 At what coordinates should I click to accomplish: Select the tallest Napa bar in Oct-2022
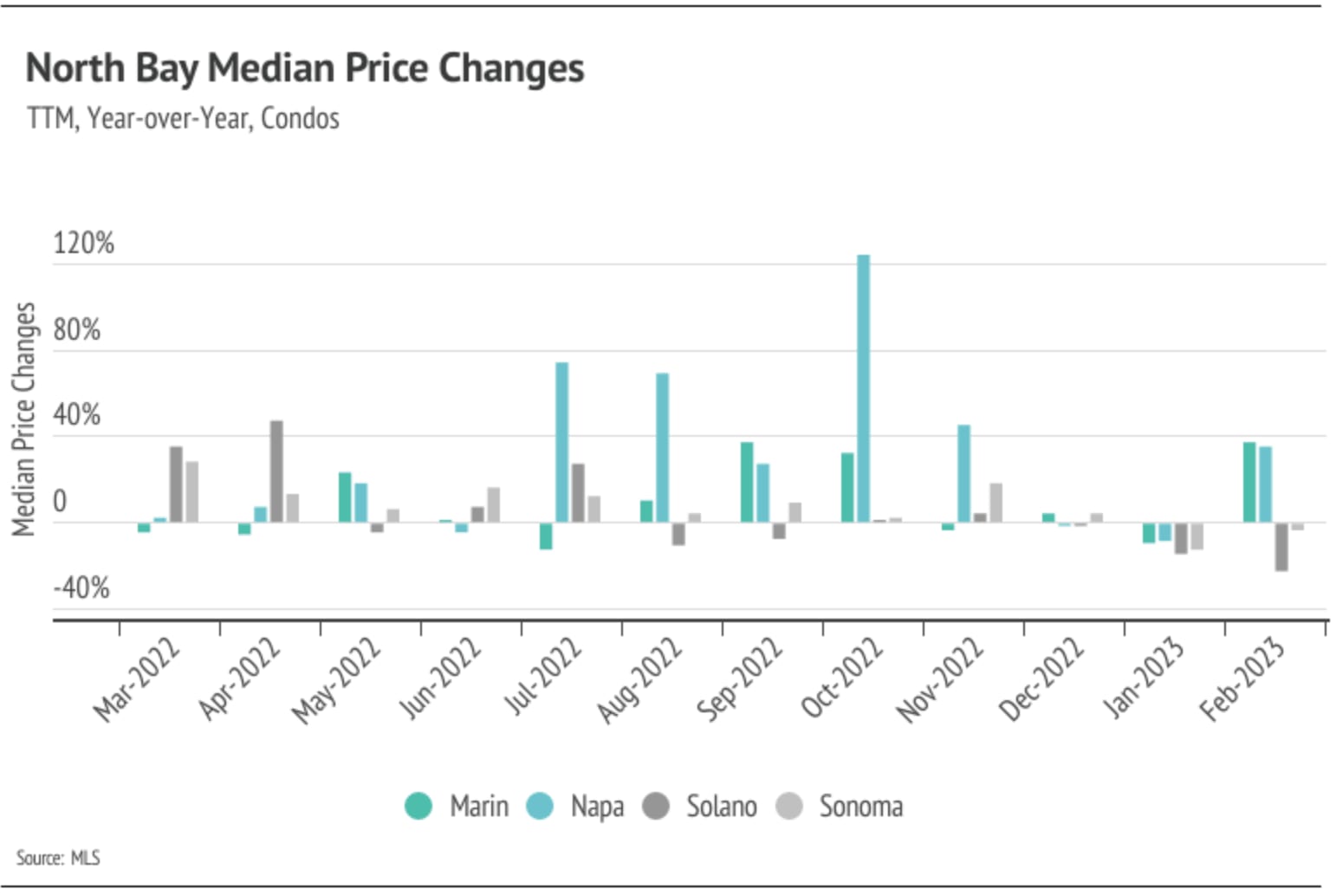click(863, 388)
